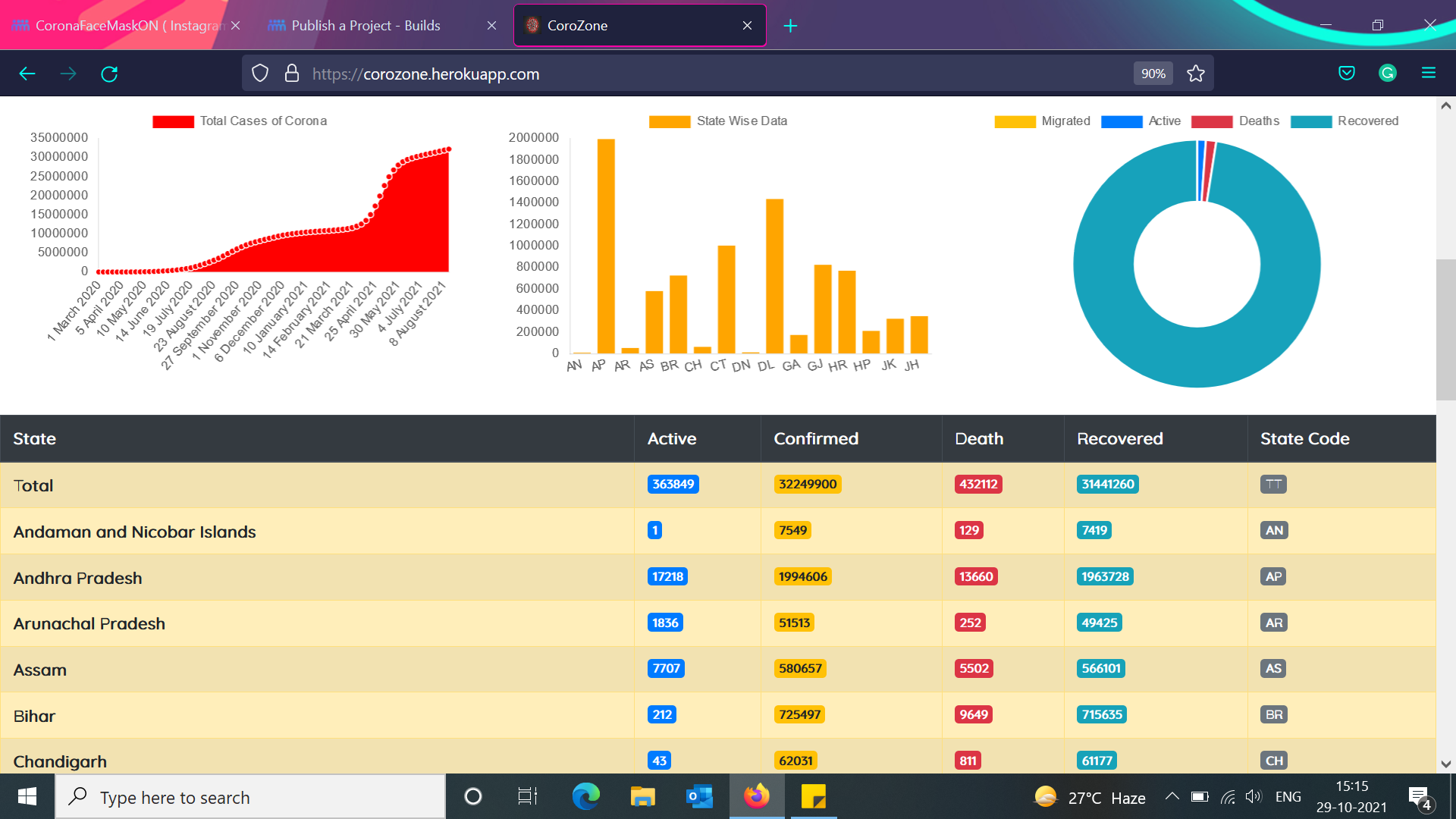The image size is (1456, 819).
Task: Toggle Recovered legend in doughnut chart
Action: coord(1344,121)
